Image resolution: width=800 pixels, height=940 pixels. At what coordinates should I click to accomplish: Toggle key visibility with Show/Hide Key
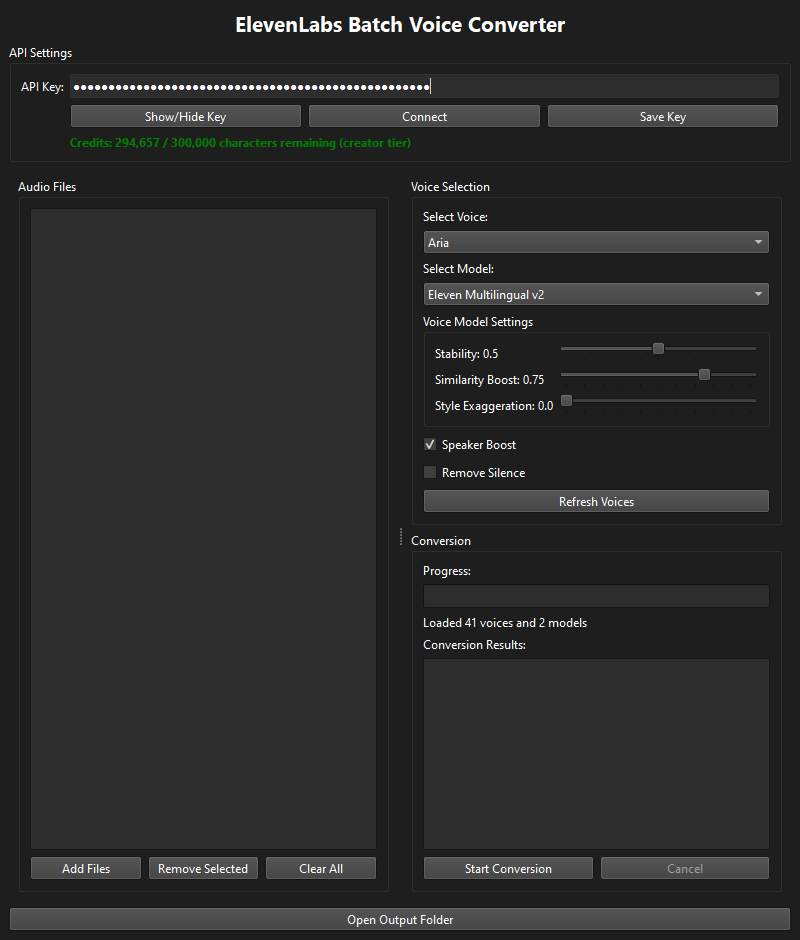click(x=185, y=116)
